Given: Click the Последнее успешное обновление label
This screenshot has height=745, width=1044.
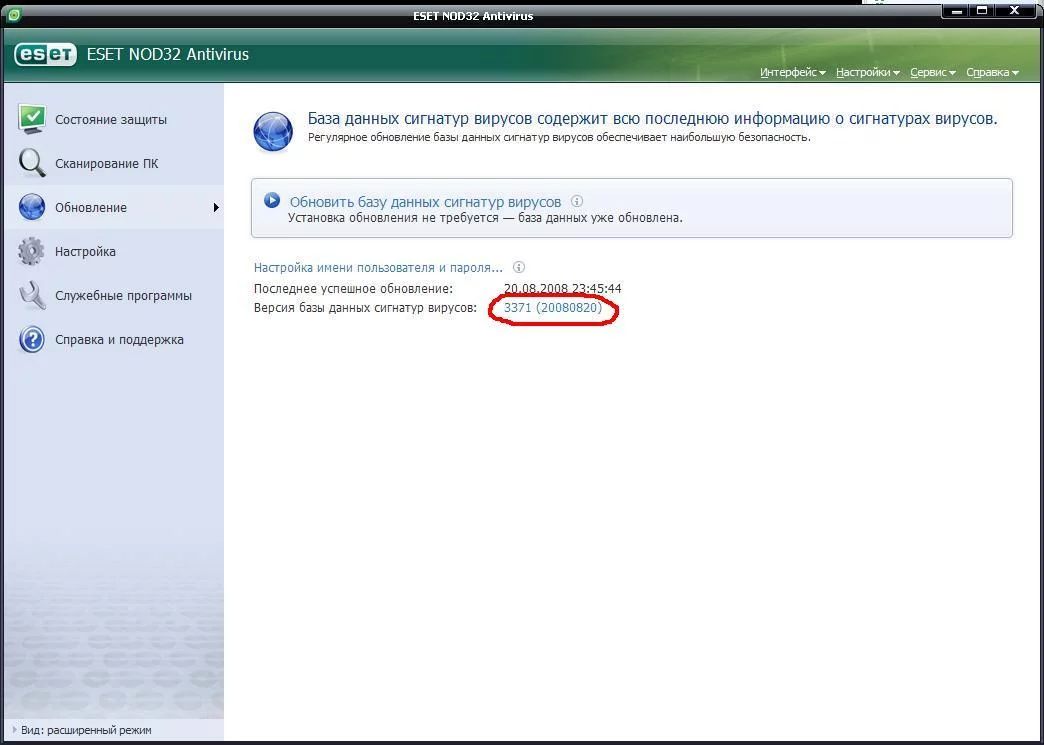Looking at the screenshot, I should pos(354,289).
